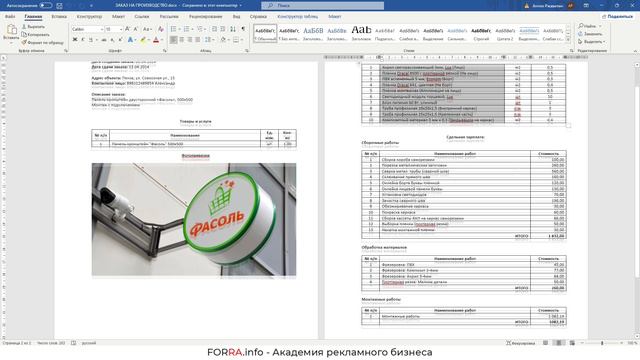
Task: Open the Font dialog launcher
Action: point(165,51)
